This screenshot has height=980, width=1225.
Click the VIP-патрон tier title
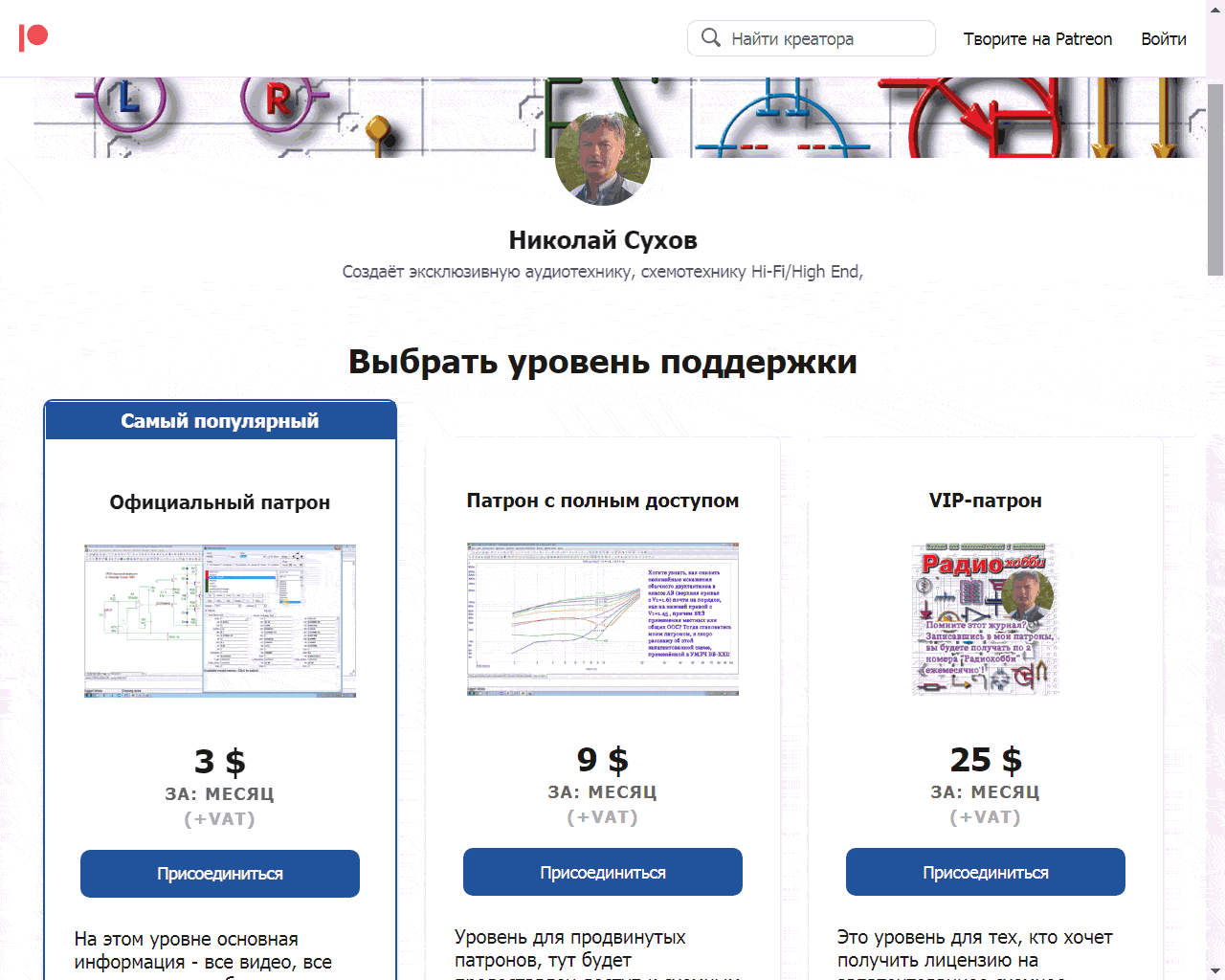(x=986, y=501)
